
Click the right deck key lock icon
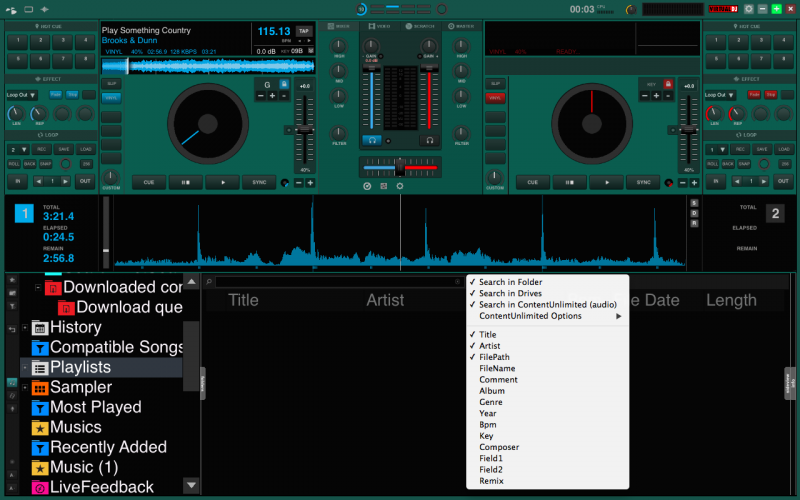coord(670,84)
